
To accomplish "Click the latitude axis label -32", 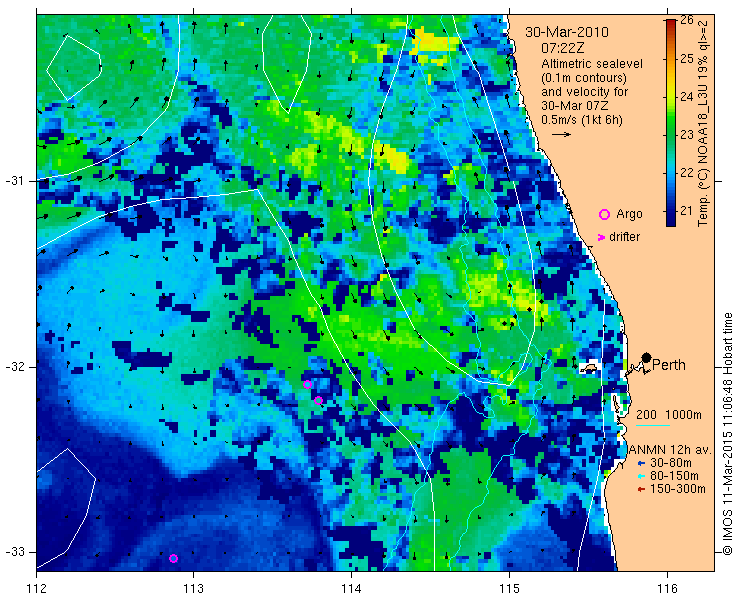I will tap(17, 366).
